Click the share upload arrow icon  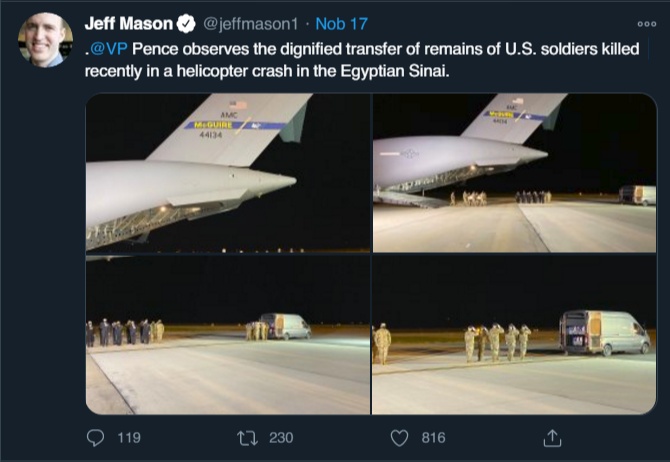click(551, 438)
